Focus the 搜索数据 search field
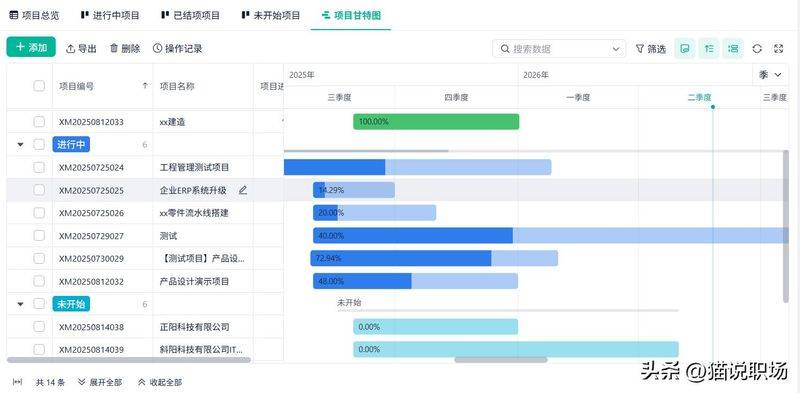The width and height of the screenshot is (800, 393). 559,49
